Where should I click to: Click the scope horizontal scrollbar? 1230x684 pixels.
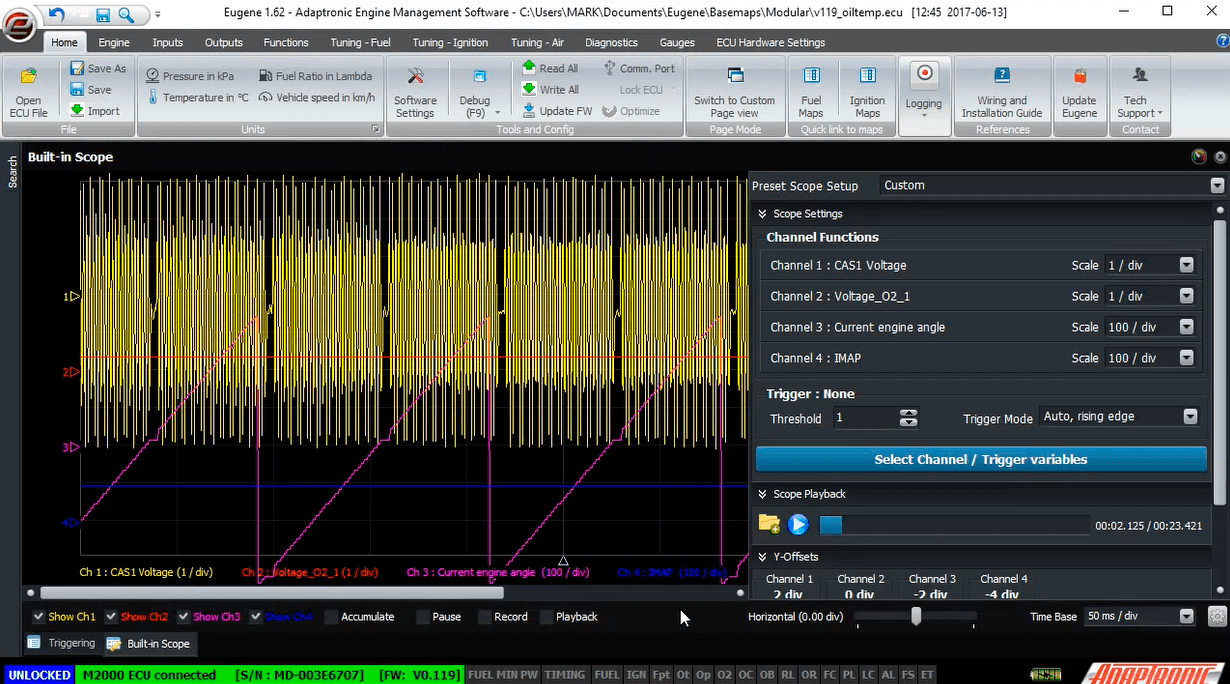[x=271, y=593]
